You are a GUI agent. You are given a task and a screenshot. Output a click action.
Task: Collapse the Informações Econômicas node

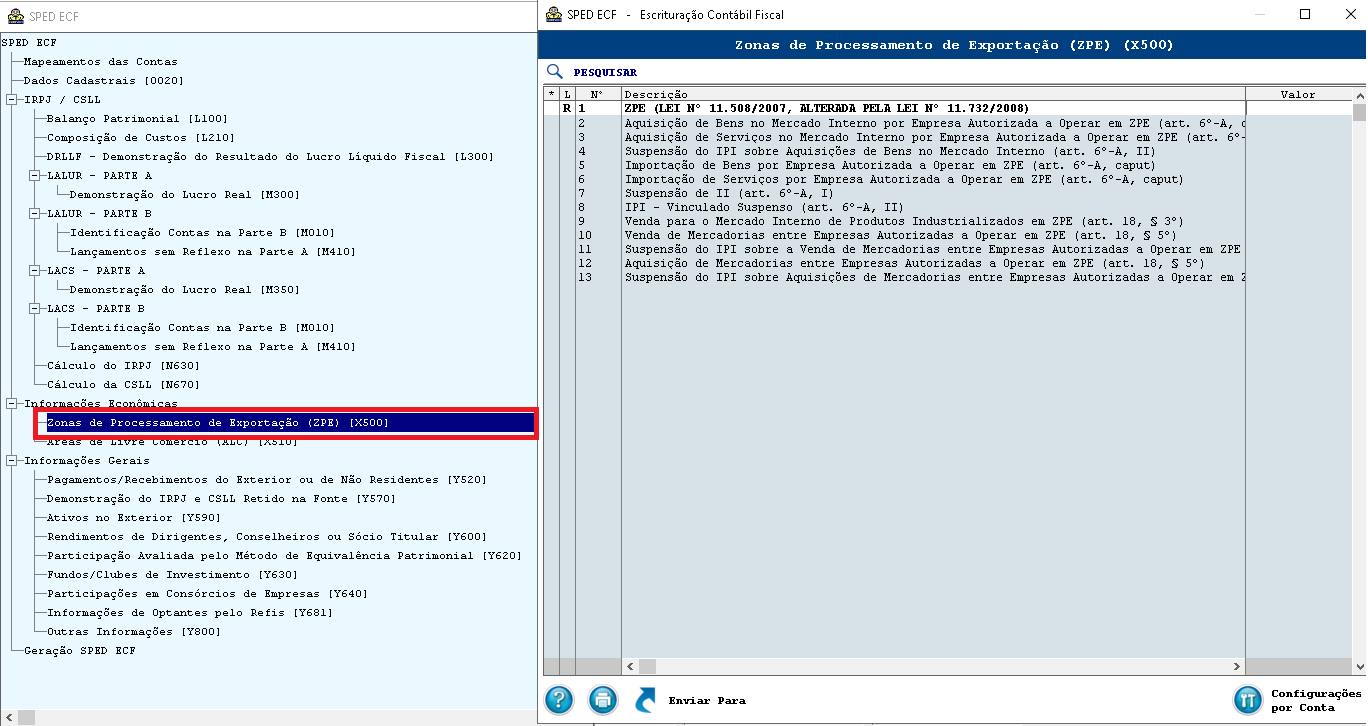point(12,403)
